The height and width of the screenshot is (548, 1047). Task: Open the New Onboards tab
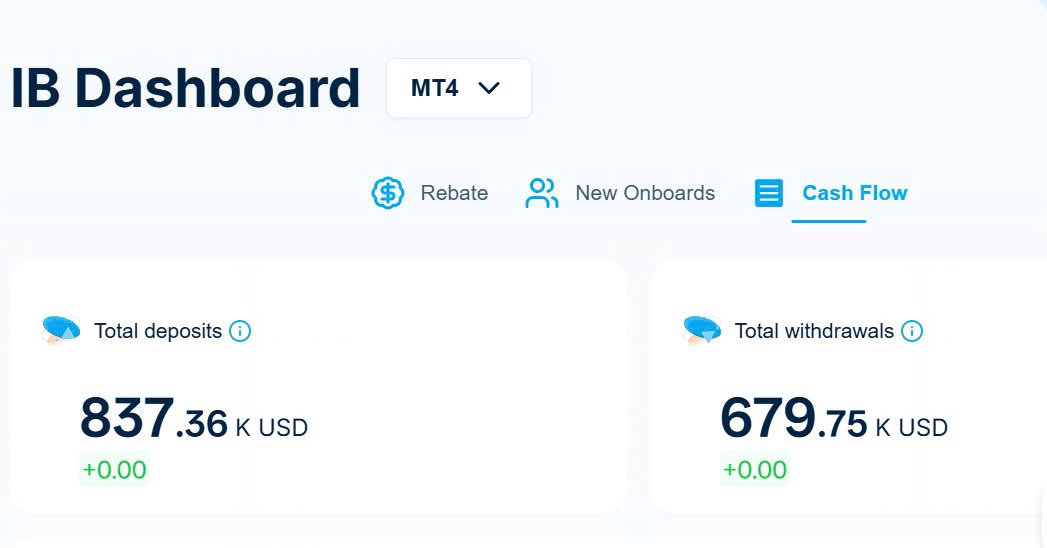pyautogui.click(x=645, y=193)
